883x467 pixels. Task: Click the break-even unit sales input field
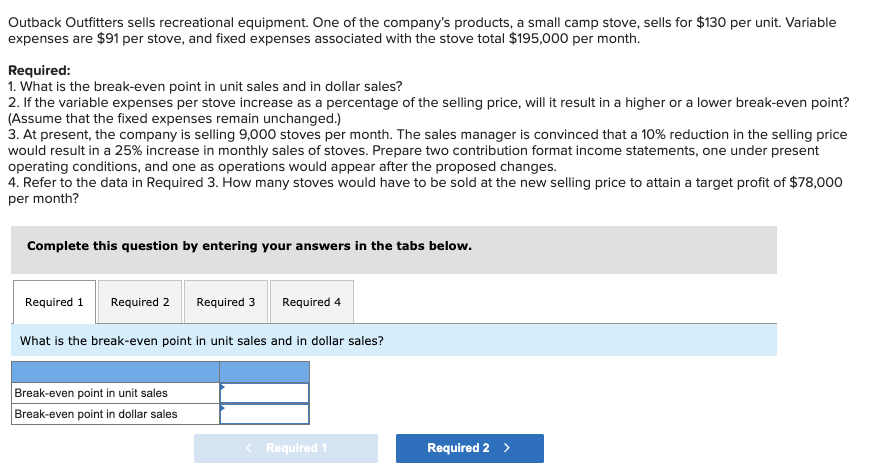click(x=264, y=393)
